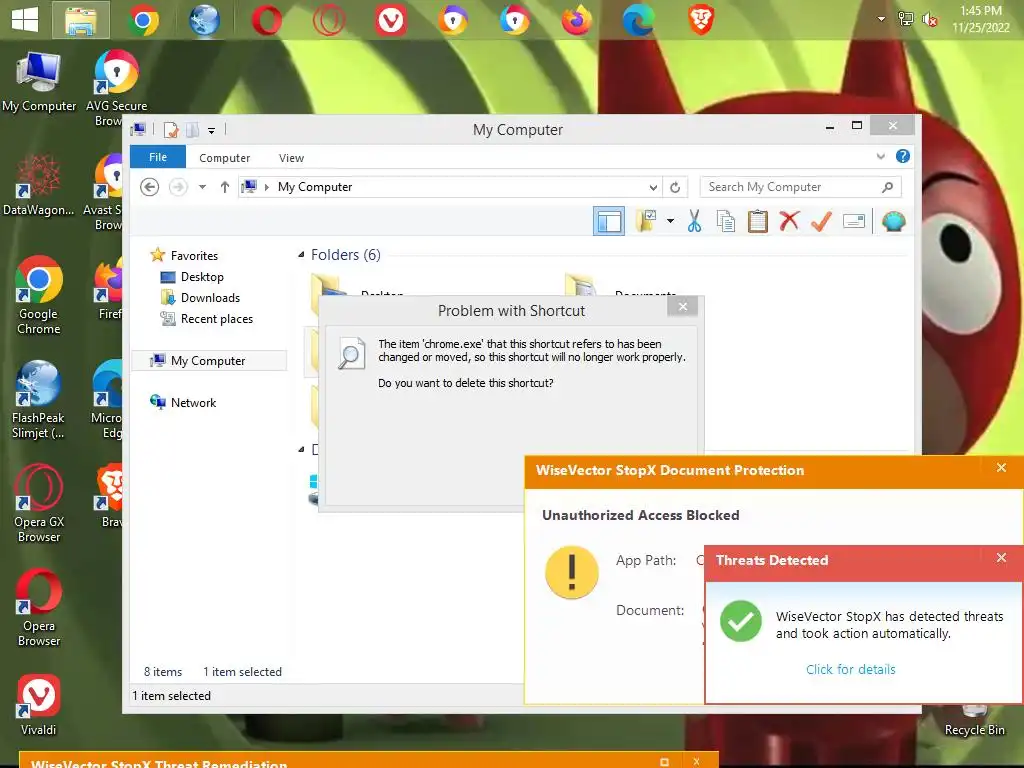Select the Opera Browser desktop shortcut
This screenshot has height=768, width=1024.
tap(39, 608)
